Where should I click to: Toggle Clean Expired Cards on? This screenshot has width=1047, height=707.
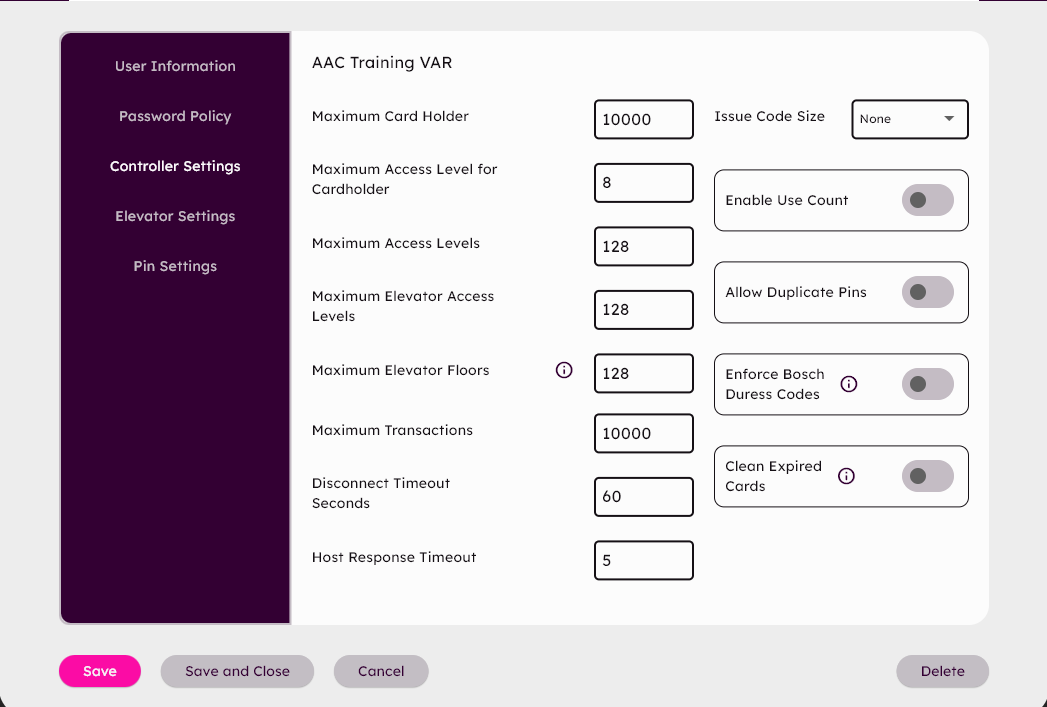927,477
